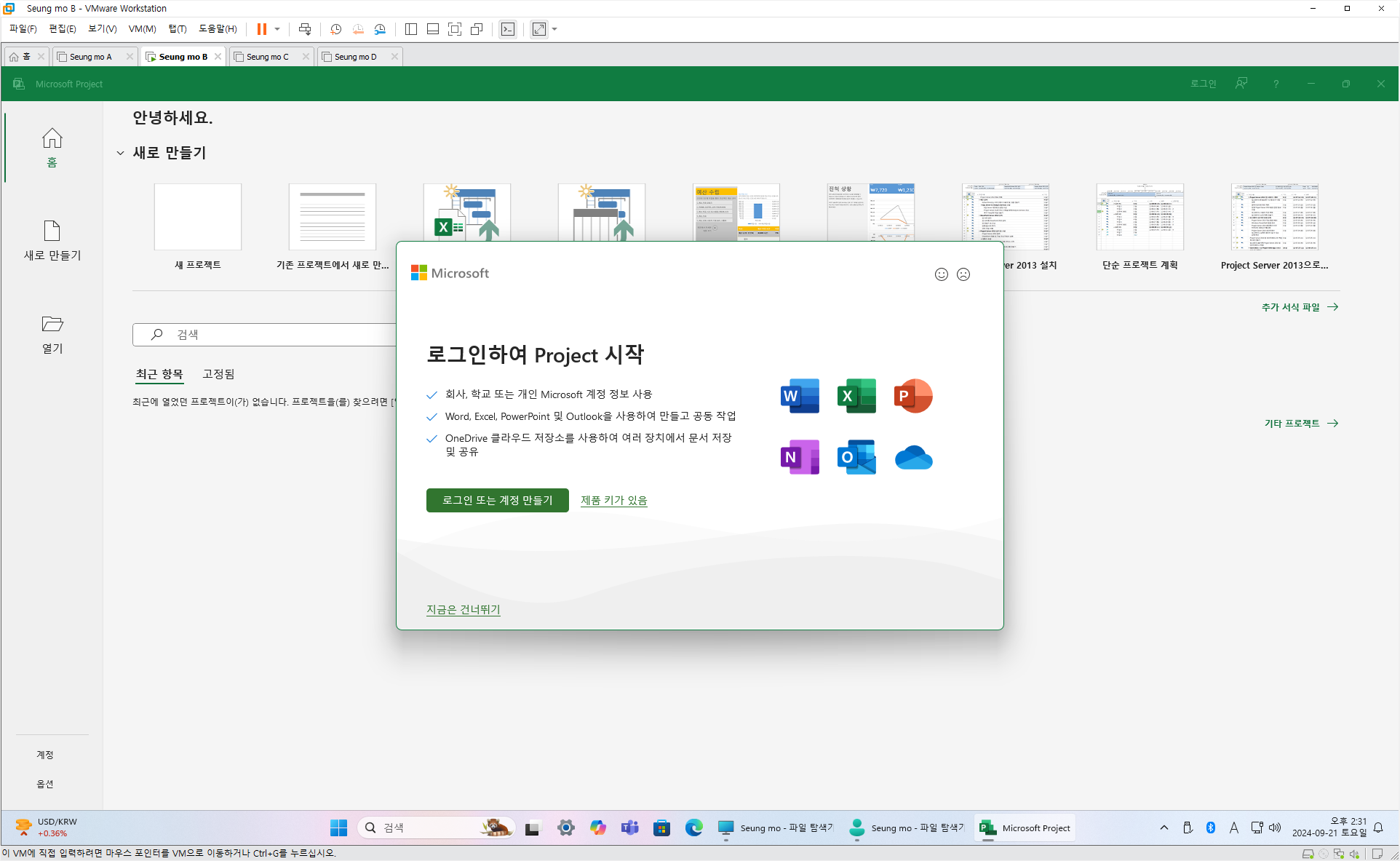Open the New (새로 만들기) sidebar icon
The image size is (1400, 861).
[52, 231]
